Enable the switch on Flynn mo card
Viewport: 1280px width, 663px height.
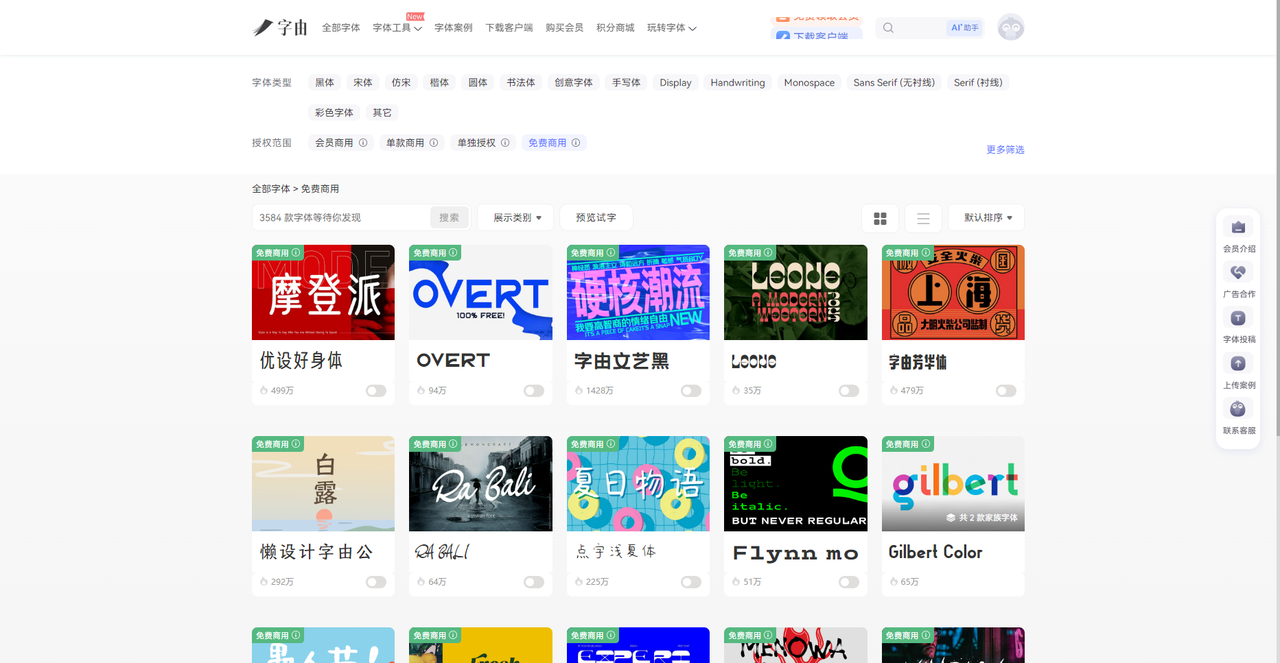(849, 582)
